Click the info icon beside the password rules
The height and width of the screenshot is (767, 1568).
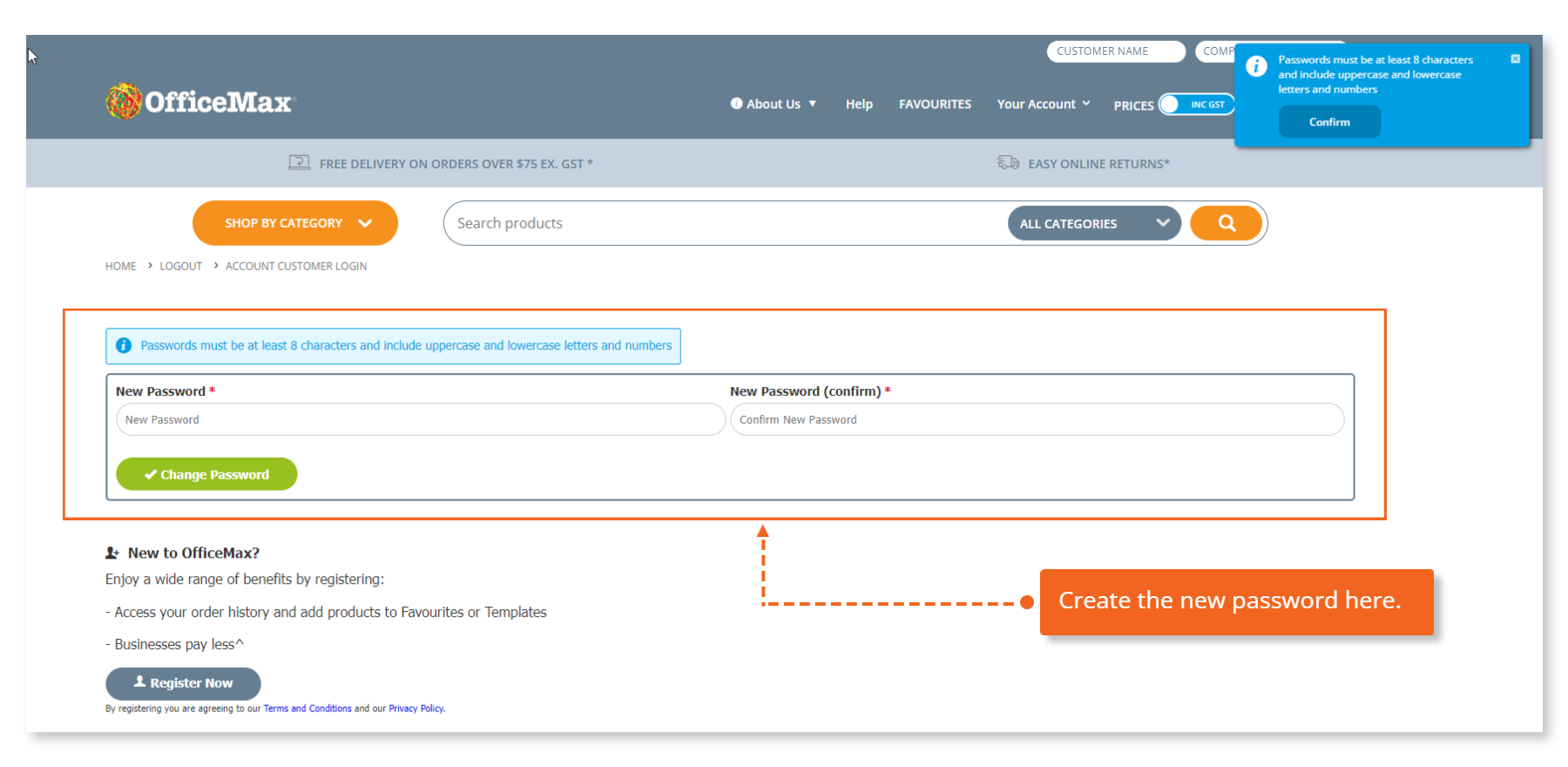coord(124,346)
